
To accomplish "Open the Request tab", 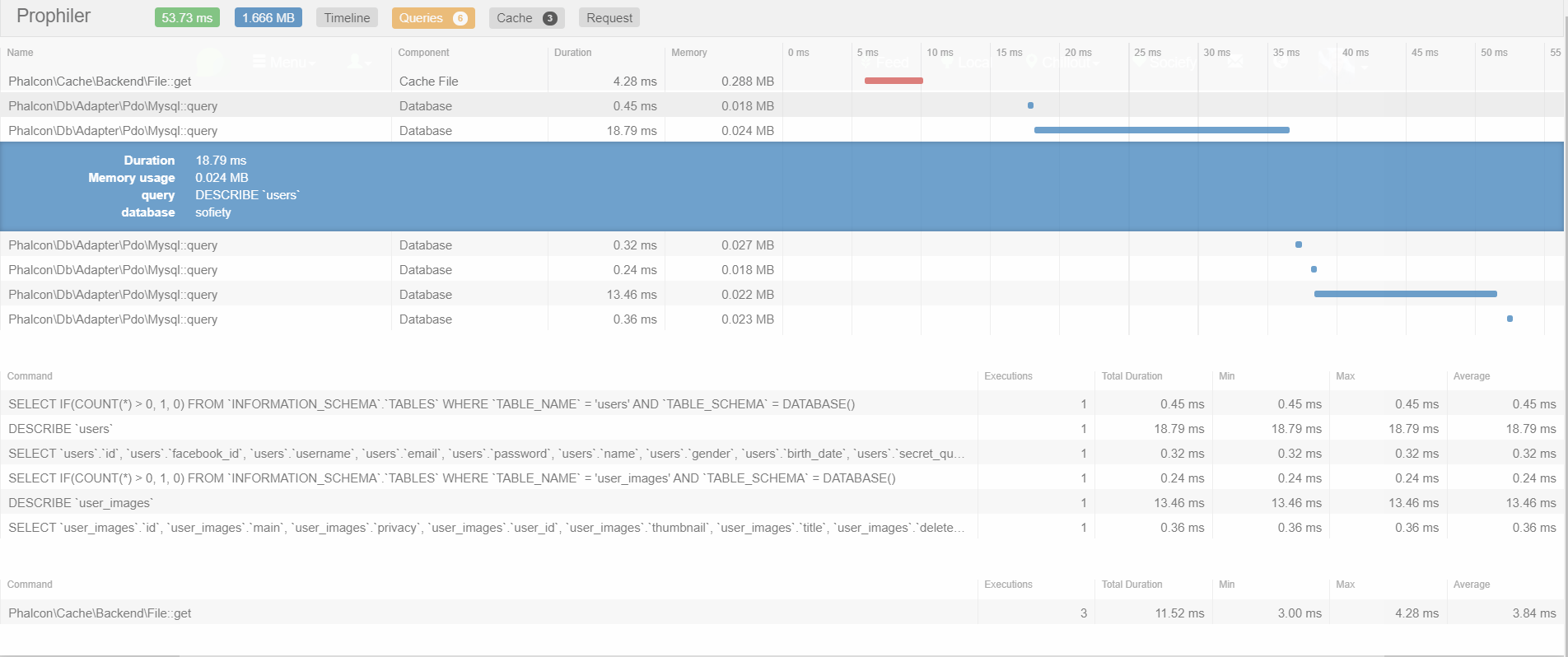I will (x=609, y=18).
